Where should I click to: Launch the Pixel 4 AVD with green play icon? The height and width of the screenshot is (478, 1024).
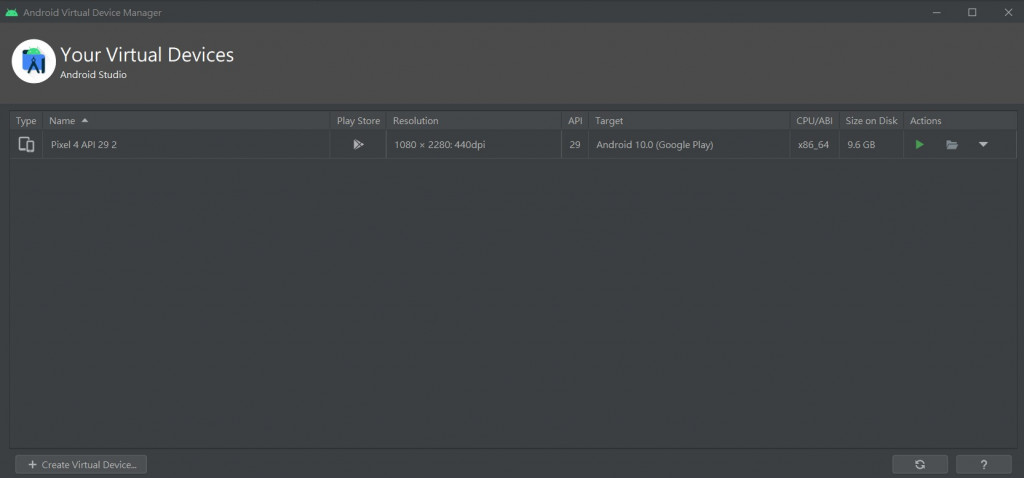coord(920,144)
